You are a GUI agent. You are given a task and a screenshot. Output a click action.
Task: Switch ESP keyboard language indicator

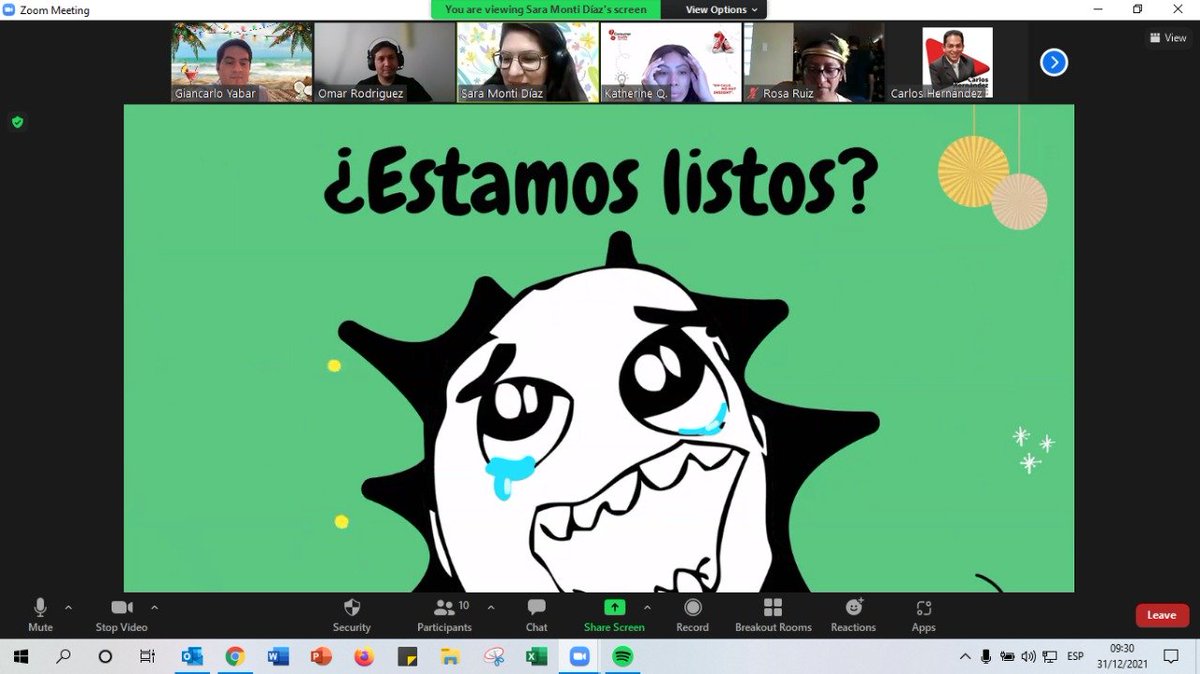(x=1075, y=657)
